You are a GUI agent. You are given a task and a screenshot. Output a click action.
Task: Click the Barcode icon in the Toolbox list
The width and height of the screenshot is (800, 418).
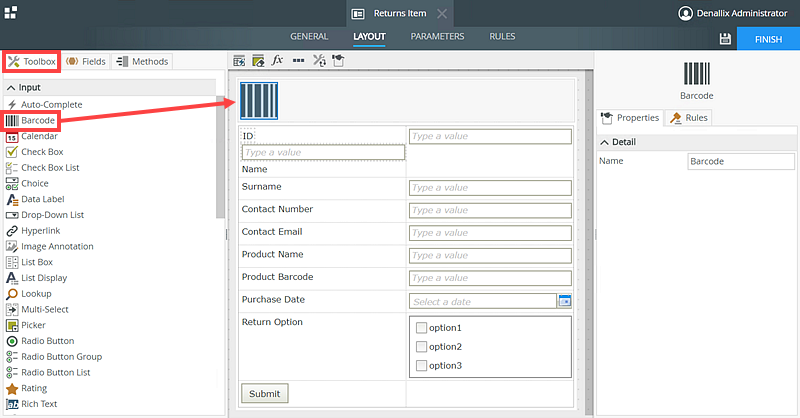tap(12, 120)
